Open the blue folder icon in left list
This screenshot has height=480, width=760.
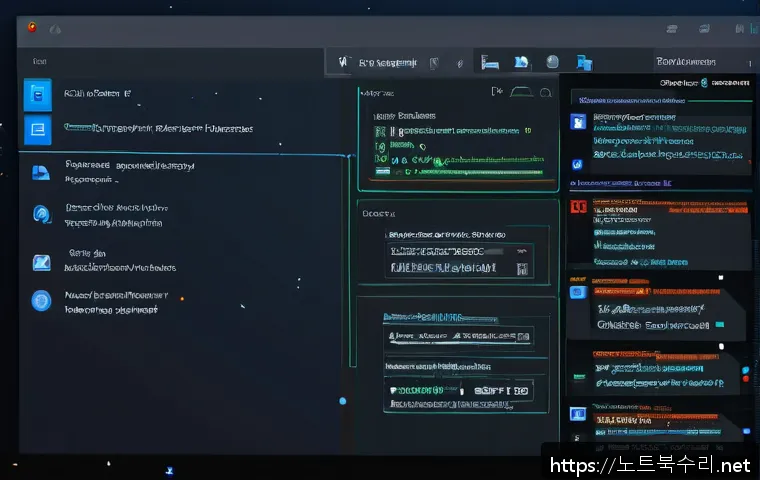[x=41, y=172]
